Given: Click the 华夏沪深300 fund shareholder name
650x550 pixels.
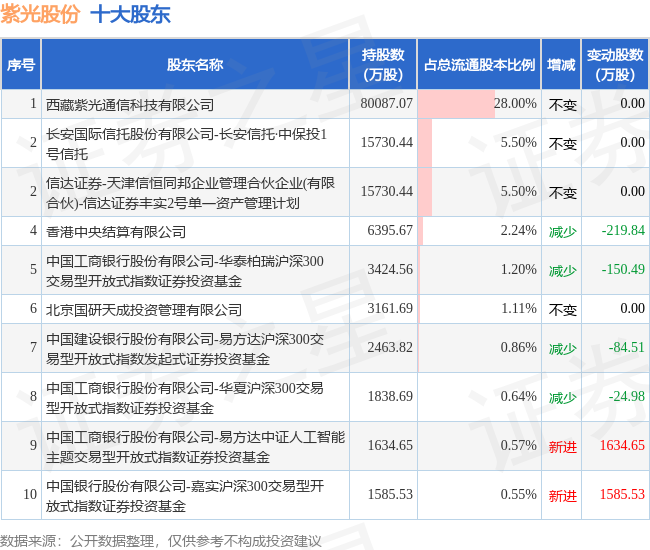Looking at the screenshot, I should pos(184,398).
